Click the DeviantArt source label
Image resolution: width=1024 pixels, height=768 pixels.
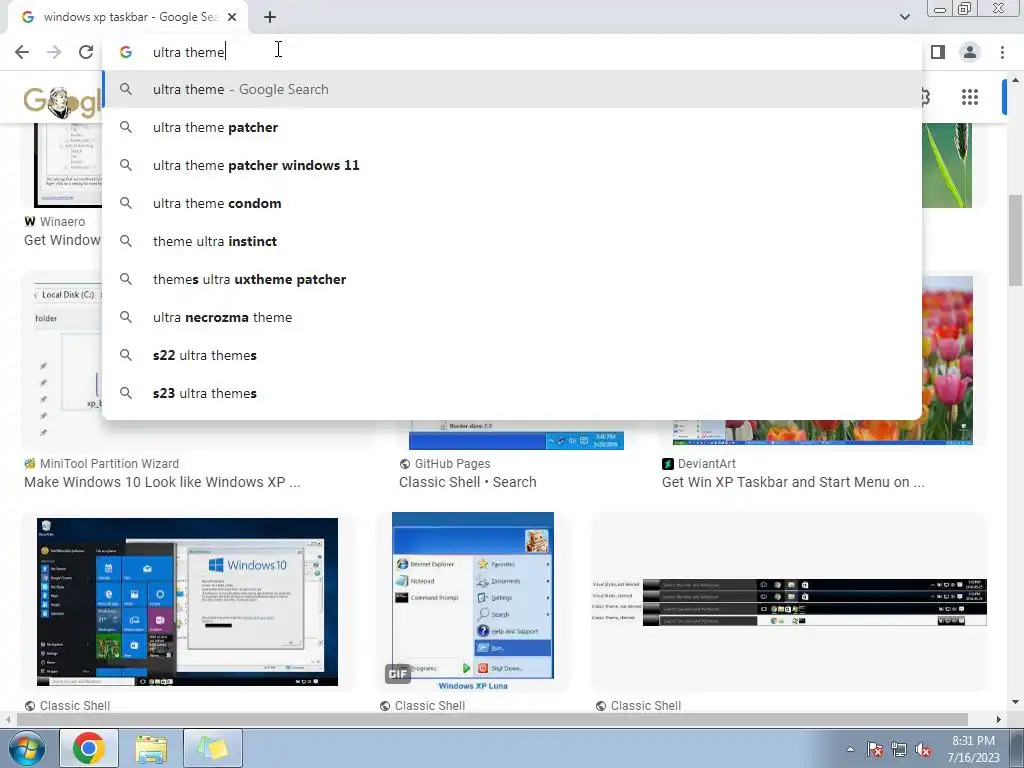click(707, 464)
